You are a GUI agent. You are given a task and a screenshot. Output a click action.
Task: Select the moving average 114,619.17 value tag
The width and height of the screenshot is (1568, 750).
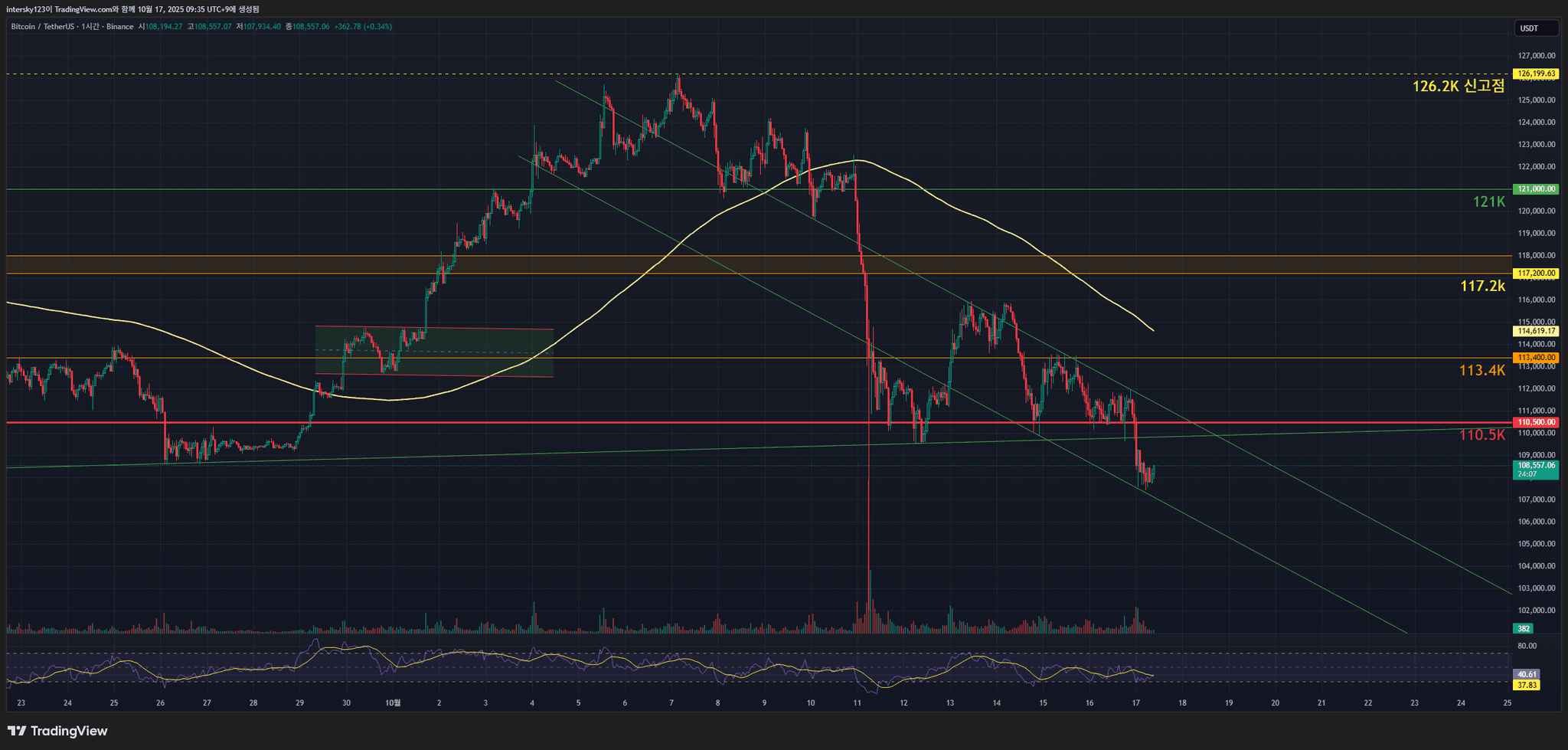tap(1536, 331)
